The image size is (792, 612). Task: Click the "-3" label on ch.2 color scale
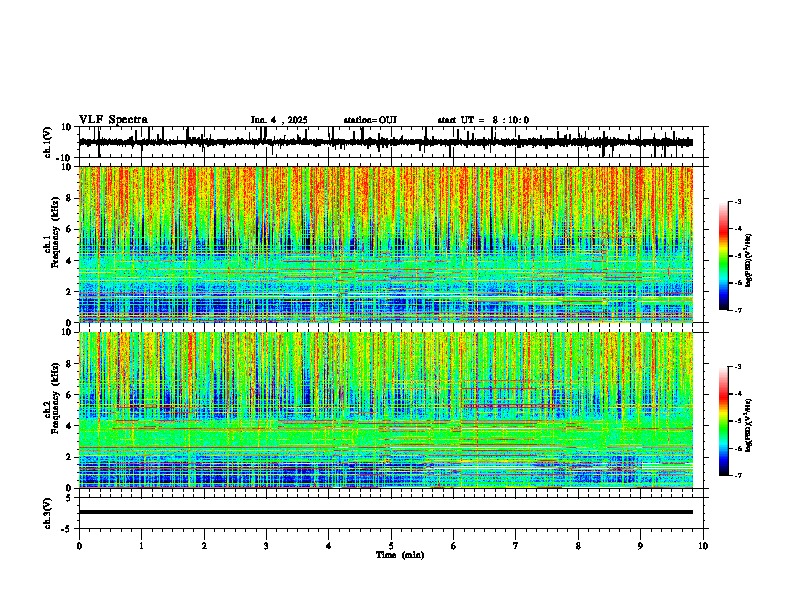pyautogui.click(x=738, y=367)
